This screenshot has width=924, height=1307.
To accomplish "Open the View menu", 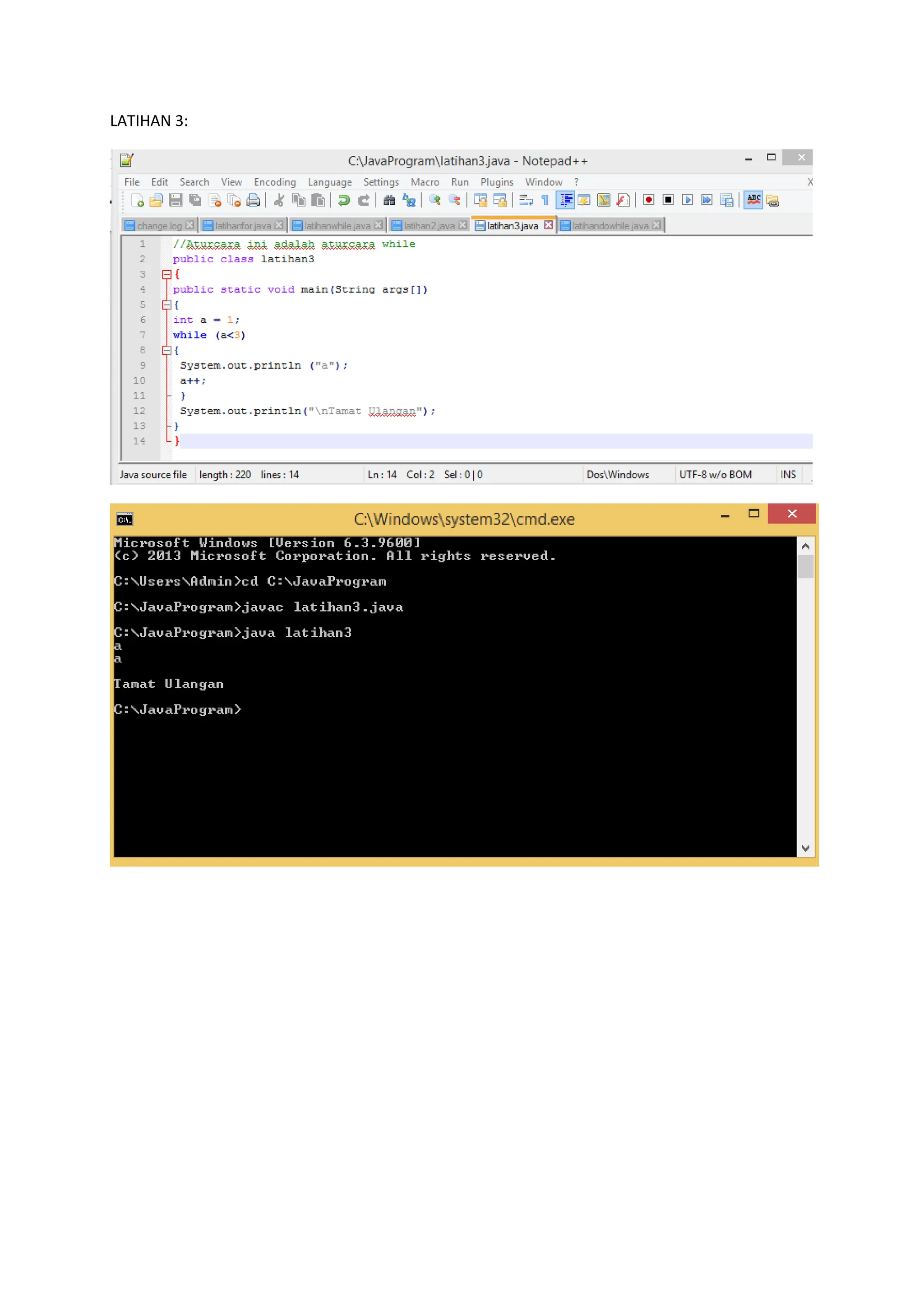I will [x=231, y=182].
